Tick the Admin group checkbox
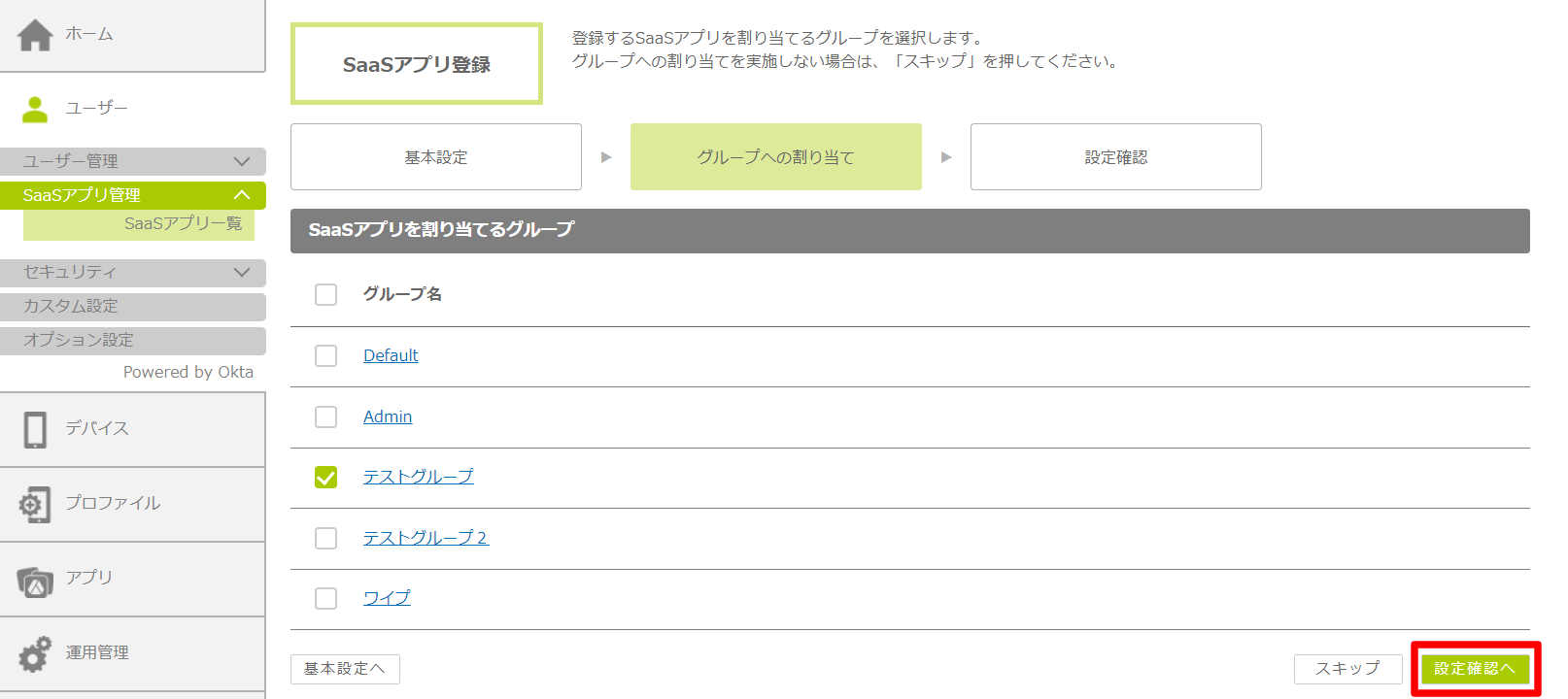This screenshot has height=699, width=1568. click(325, 416)
